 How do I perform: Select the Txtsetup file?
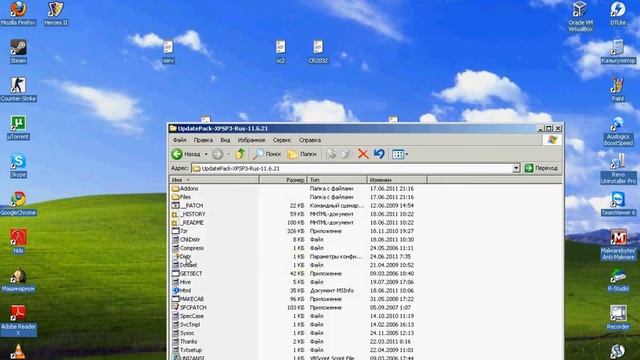[187, 350]
